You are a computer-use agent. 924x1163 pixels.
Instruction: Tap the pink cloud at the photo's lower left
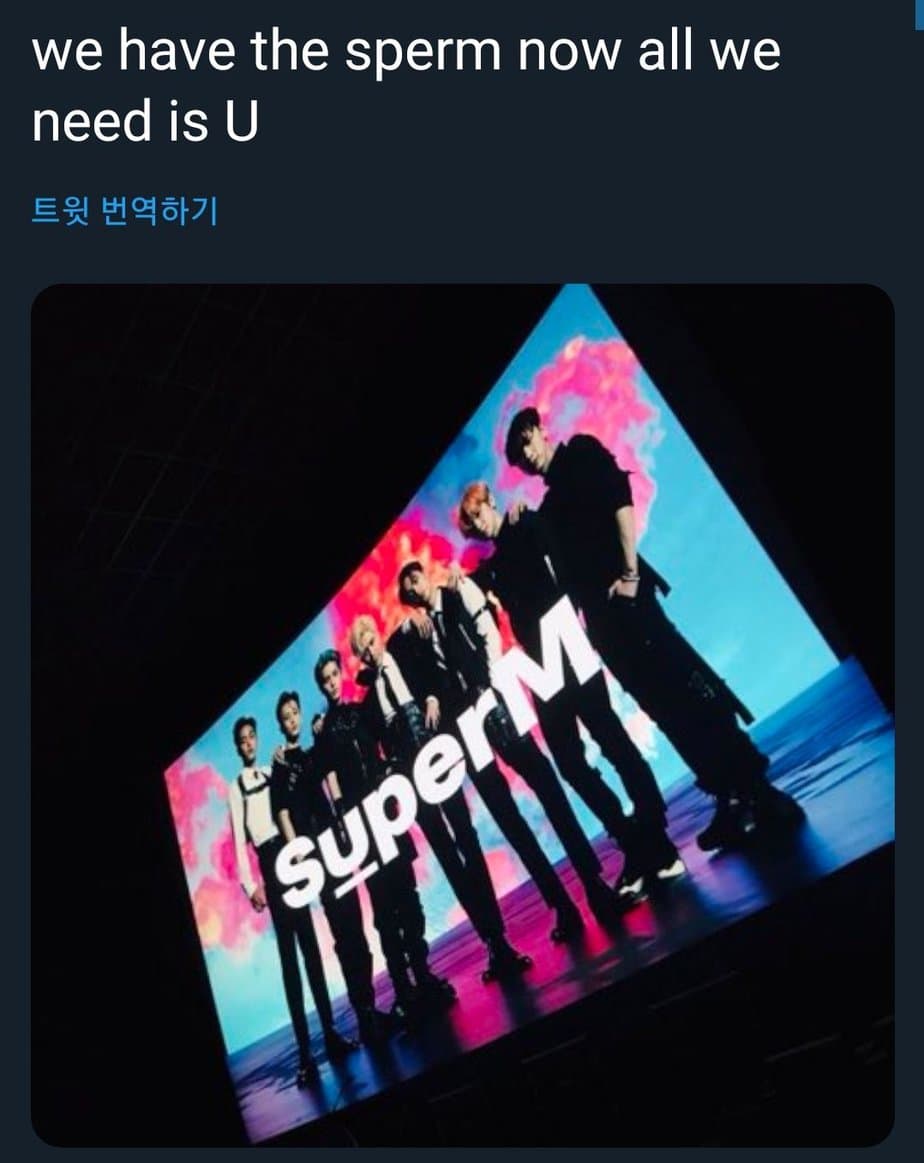point(200,850)
